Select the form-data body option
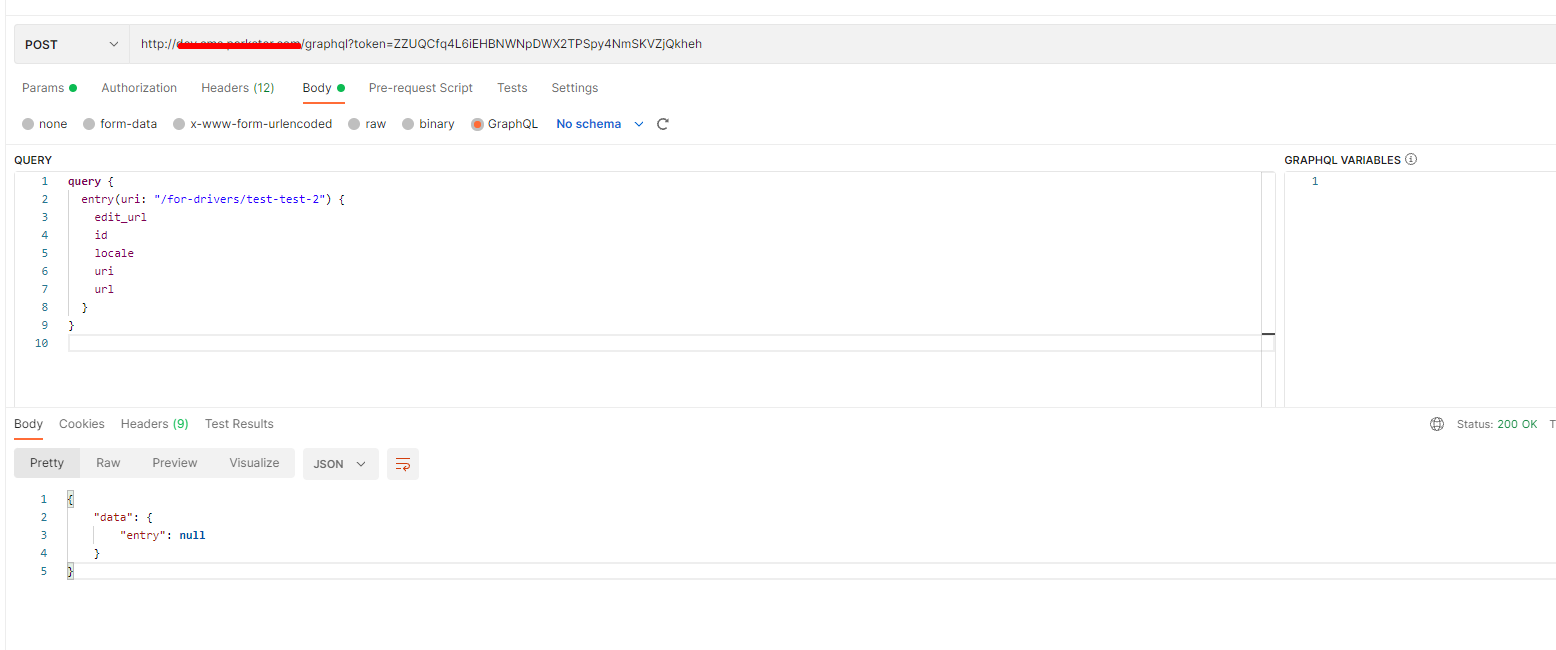The image size is (1556, 650). [120, 123]
